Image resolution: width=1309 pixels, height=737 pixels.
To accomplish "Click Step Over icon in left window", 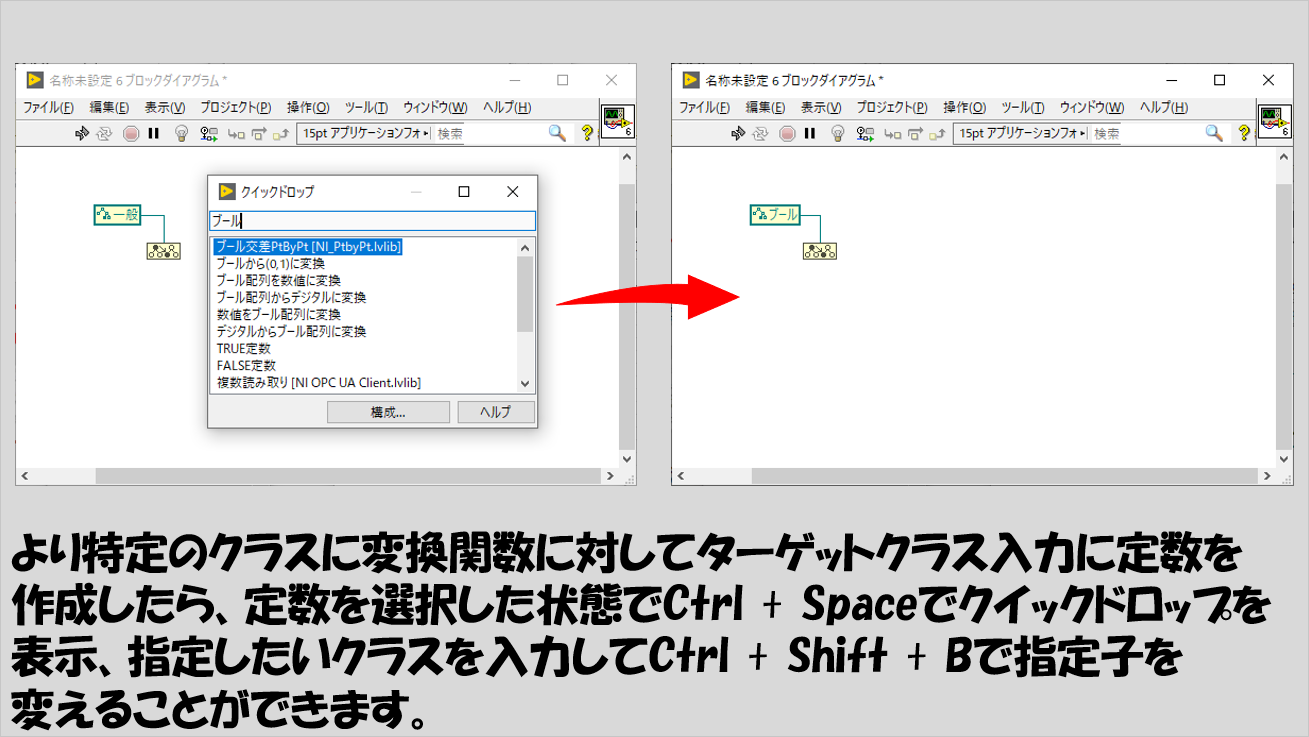I will tap(259, 133).
